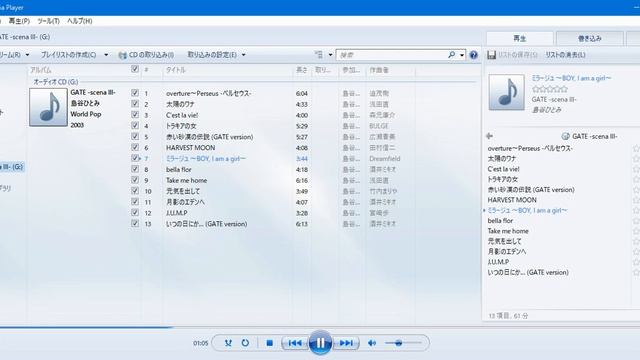Select 赤い砂漠の伝説 (GATE version) in track list
The width and height of the screenshot is (640, 360).
pyautogui.click(x=209, y=137)
